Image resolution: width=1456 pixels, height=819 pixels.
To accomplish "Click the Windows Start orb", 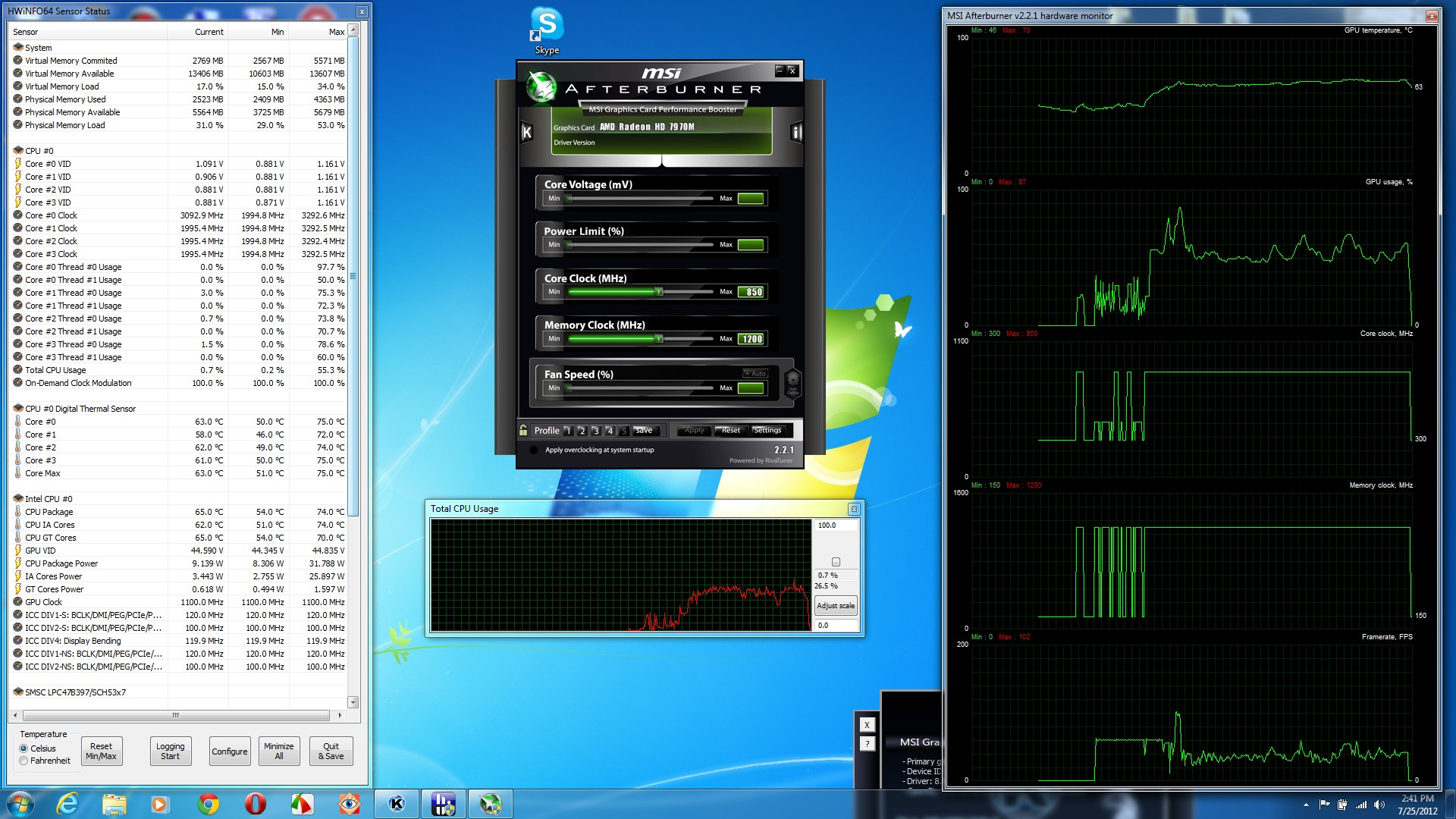I will 20,804.
